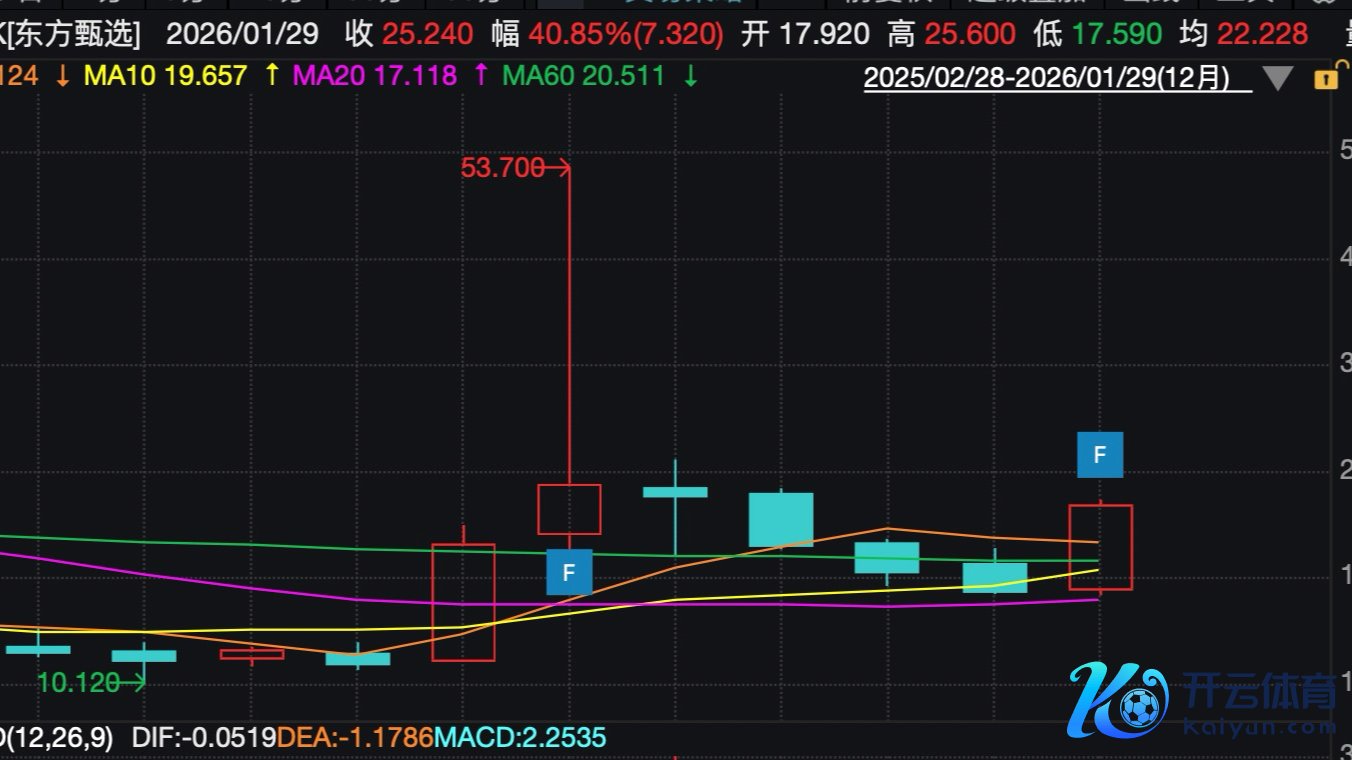The width and height of the screenshot is (1352, 760).
Task: Toggle the MA20 17.118 indicator label
Action: coord(379,75)
